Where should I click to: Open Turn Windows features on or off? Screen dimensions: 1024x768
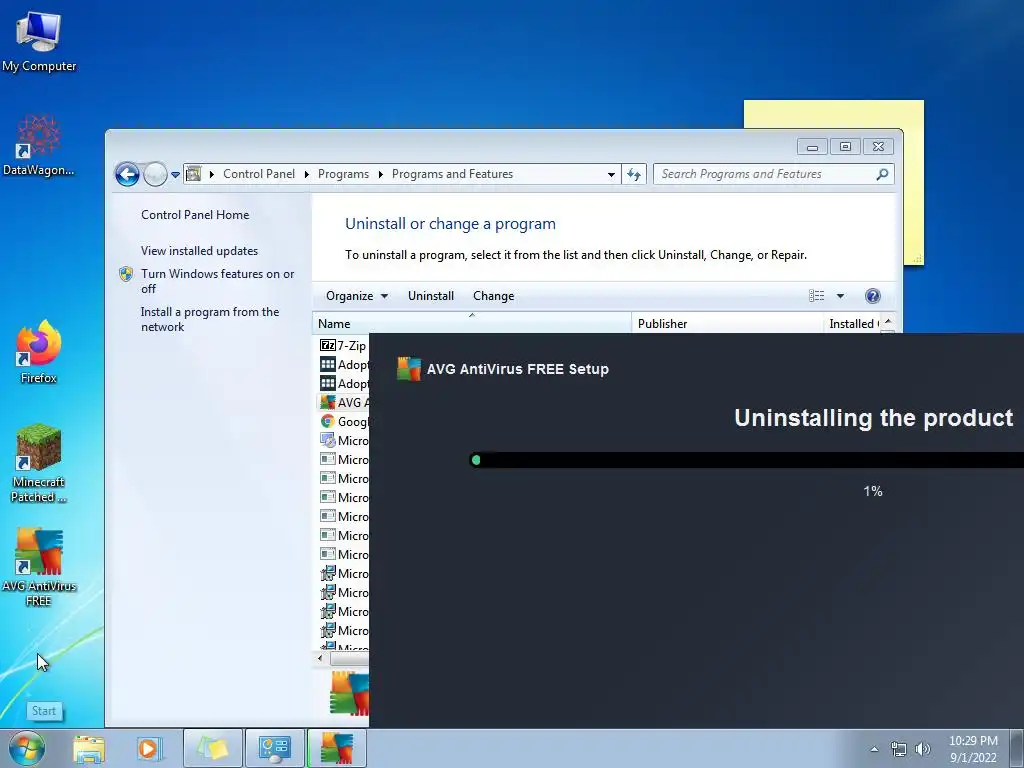(x=217, y=281)
